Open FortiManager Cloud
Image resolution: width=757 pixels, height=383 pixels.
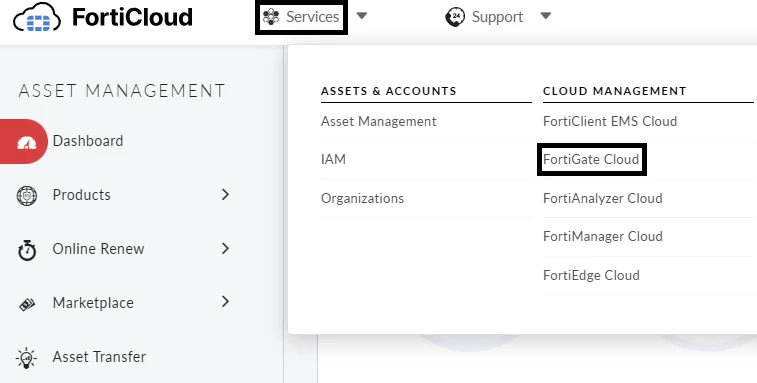(x=603, y=237)
